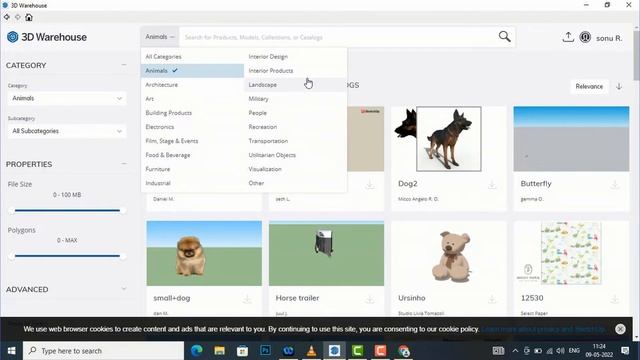
Task: Open the All Subcategories dropdown
Action: (x=67, y=131)
